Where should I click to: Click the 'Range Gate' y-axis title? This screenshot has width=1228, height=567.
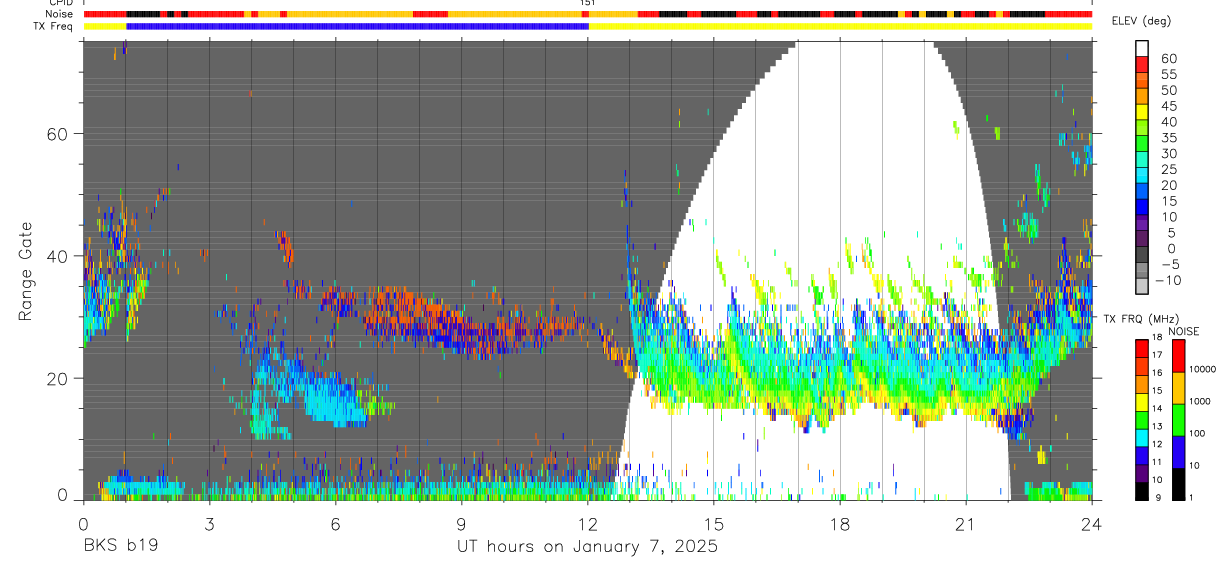coord(26,272)
